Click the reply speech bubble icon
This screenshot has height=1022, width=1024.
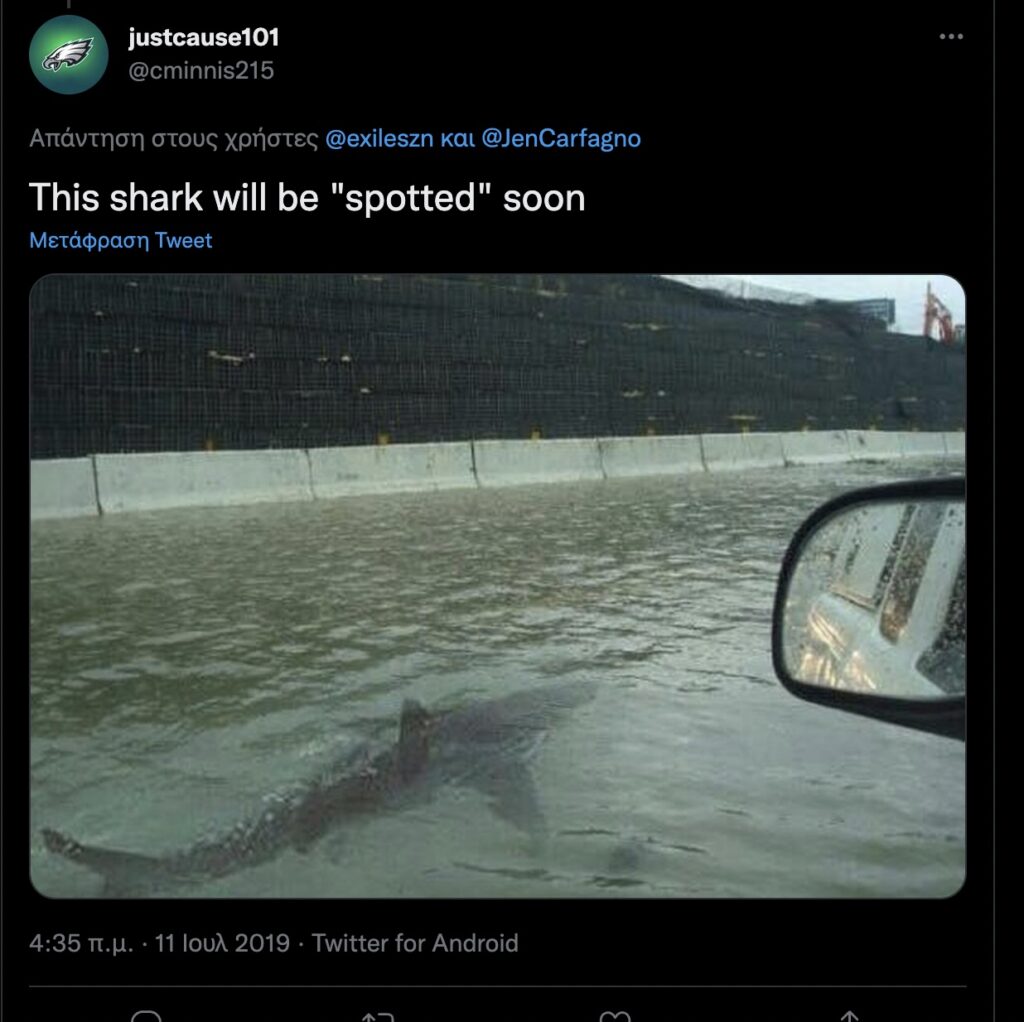point(146,1016)
